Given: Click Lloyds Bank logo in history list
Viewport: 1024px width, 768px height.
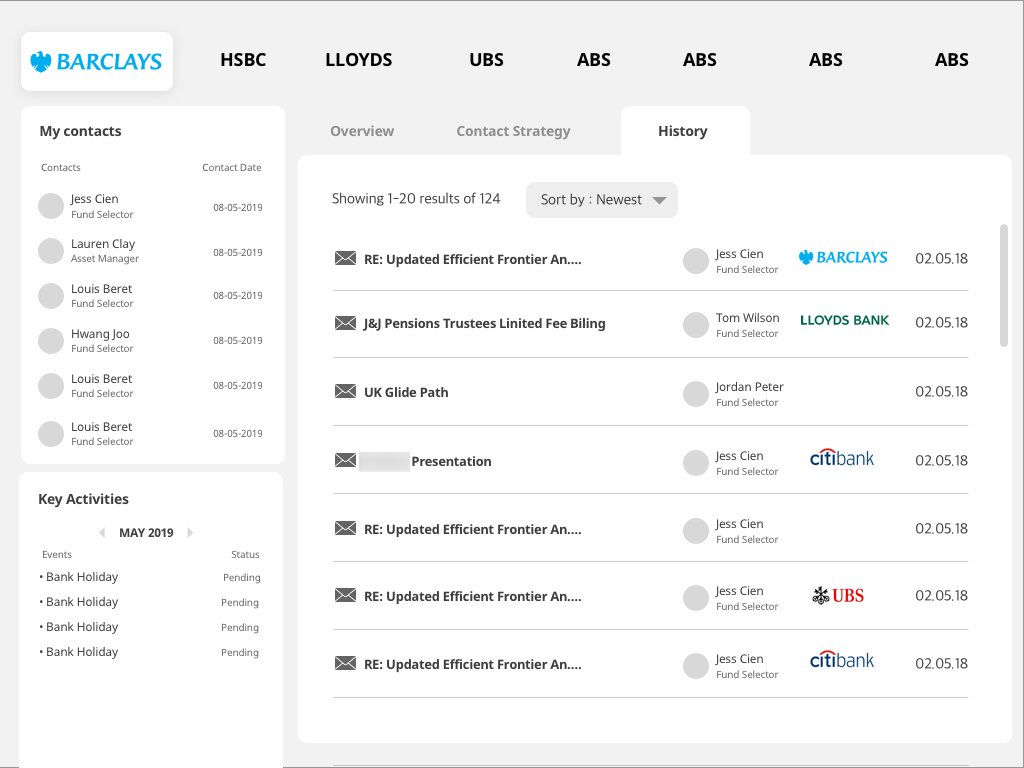Looking at the screenshot, I should (x=844, y=321).
